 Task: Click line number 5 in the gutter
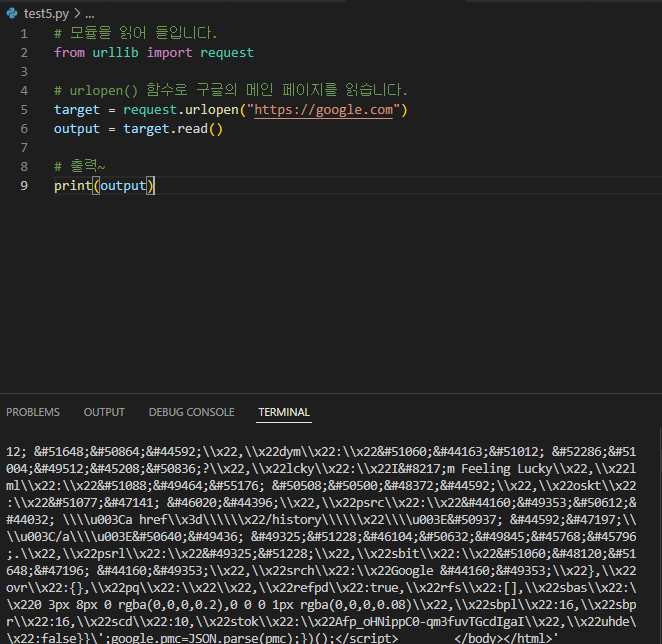pyautogui.click(x=24, y=110)
